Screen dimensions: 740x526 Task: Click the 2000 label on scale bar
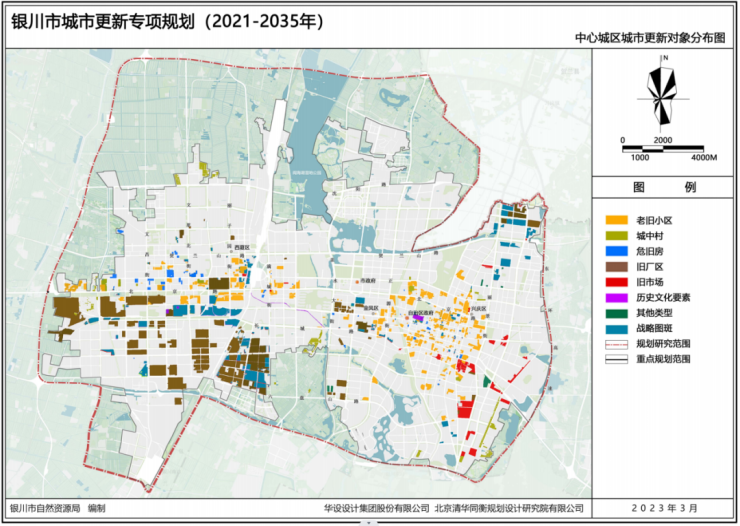coord(663,140)
